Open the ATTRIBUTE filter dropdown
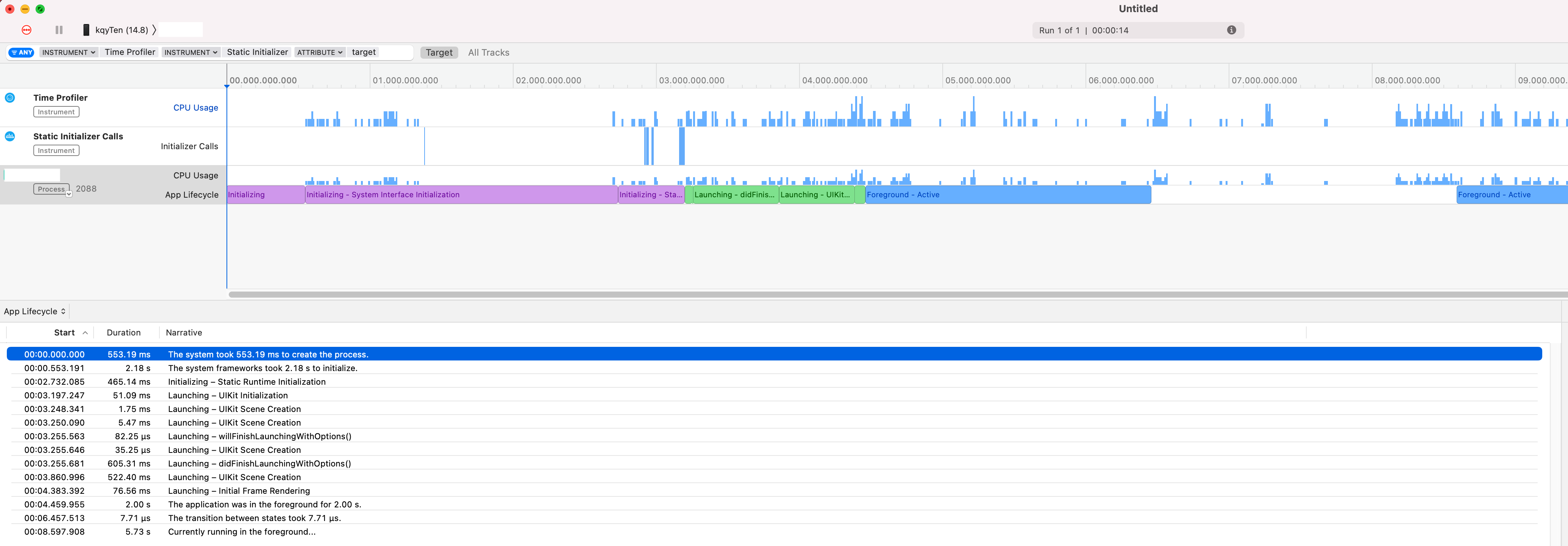1568x546 pixels. coord(320,52)
